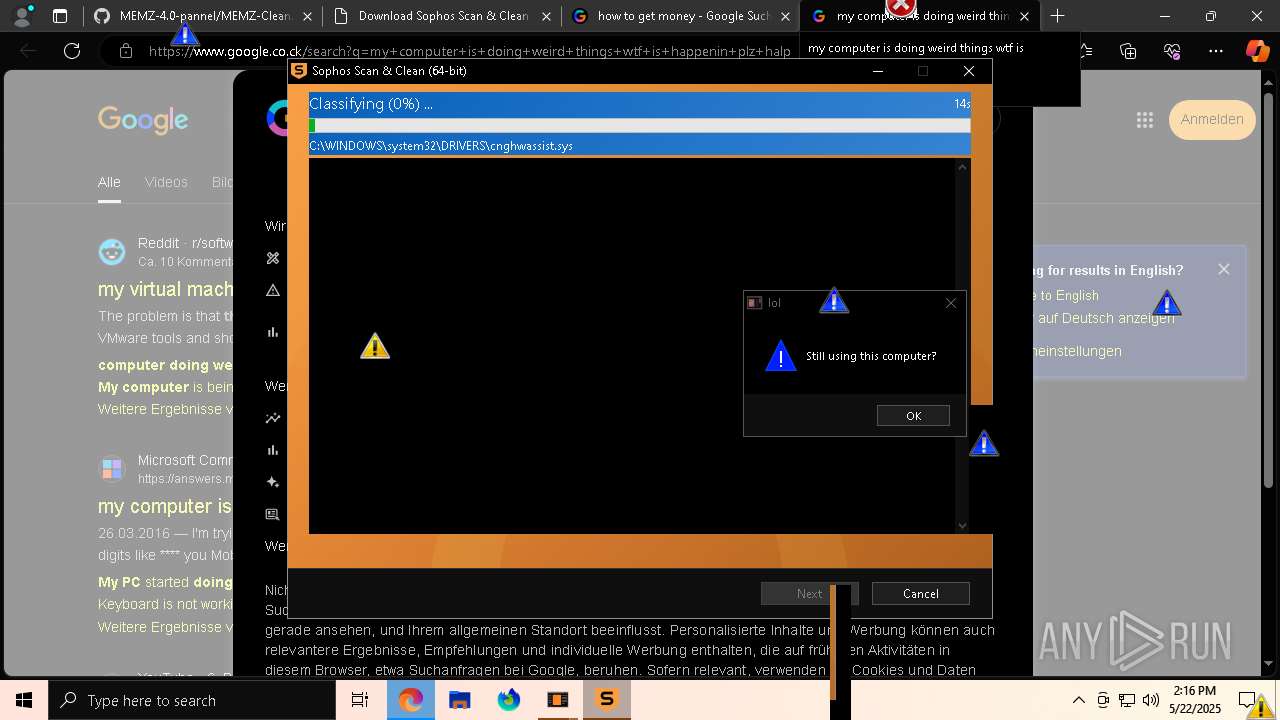Viewport: 1280px width, 720px height.
Task: Open Microsoft Edge taskbar icon
Action: 410,700
